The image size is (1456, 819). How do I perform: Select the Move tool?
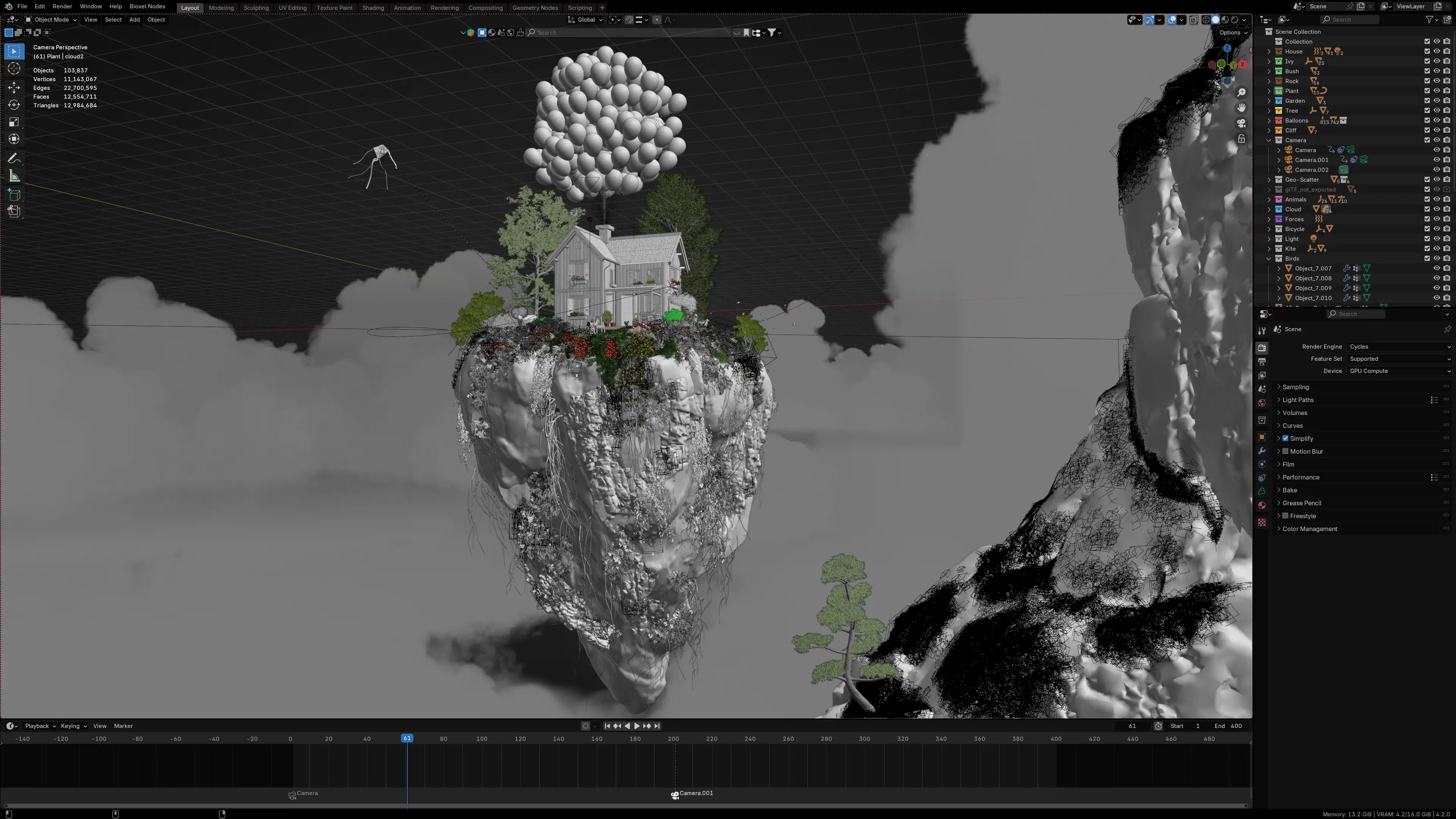click(14, 87)
